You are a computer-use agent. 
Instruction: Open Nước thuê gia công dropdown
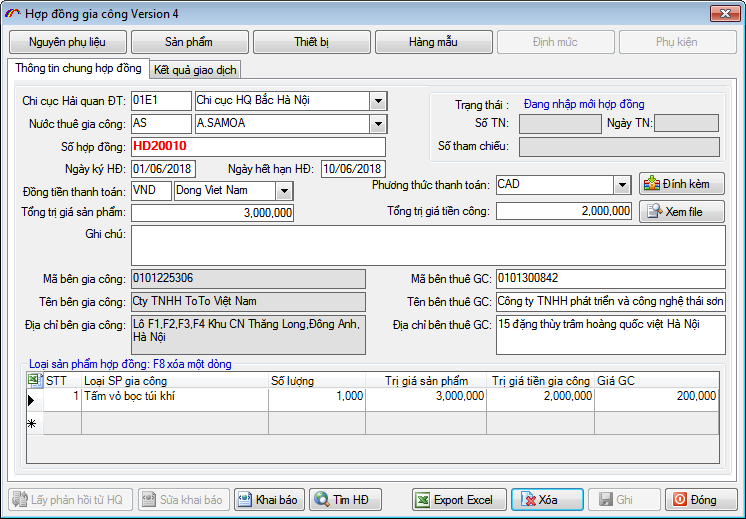click(x=378, y=124)
